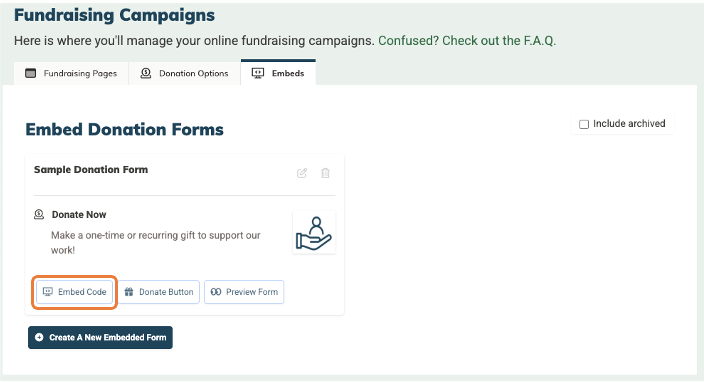Open the Donation Options tab
The image size is (704, 382).
(x=185, y=73)
